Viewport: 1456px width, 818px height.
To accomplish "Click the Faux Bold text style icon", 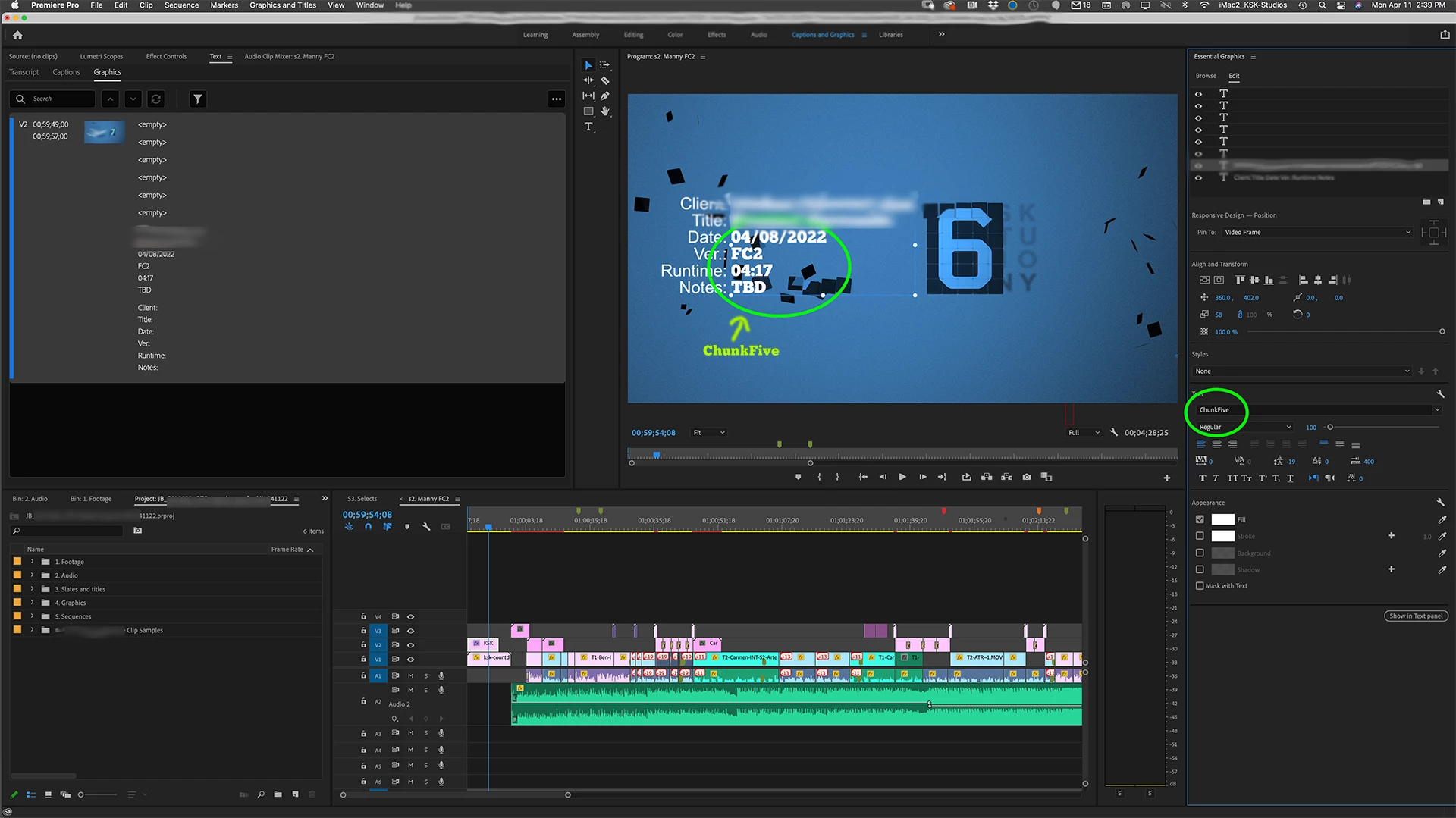I will [1202, 479].
